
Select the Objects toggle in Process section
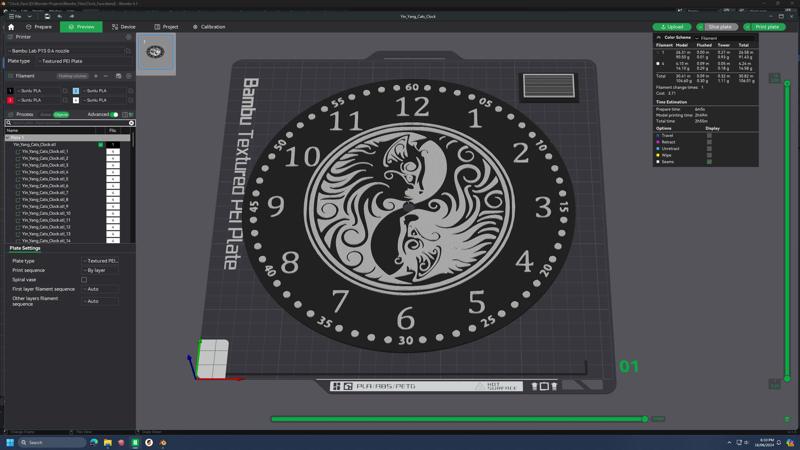61,115
